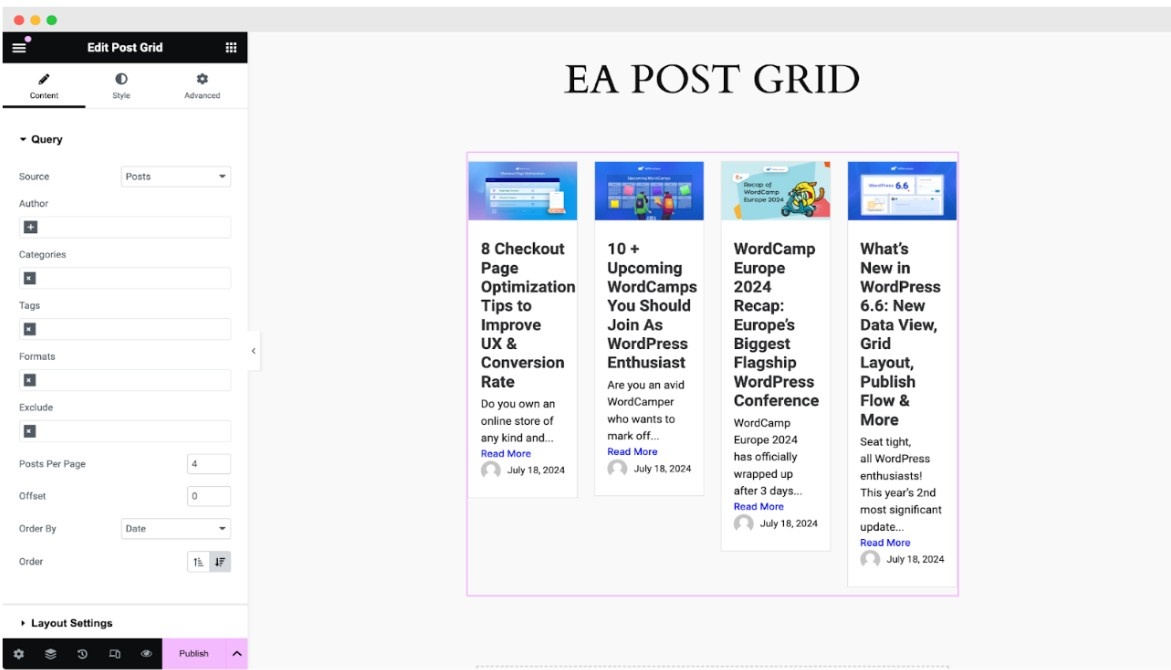Image resolution: width=1171 pixels, height=670 pixels.
Task: Set Order to ascending
Action: coord(198,562)
